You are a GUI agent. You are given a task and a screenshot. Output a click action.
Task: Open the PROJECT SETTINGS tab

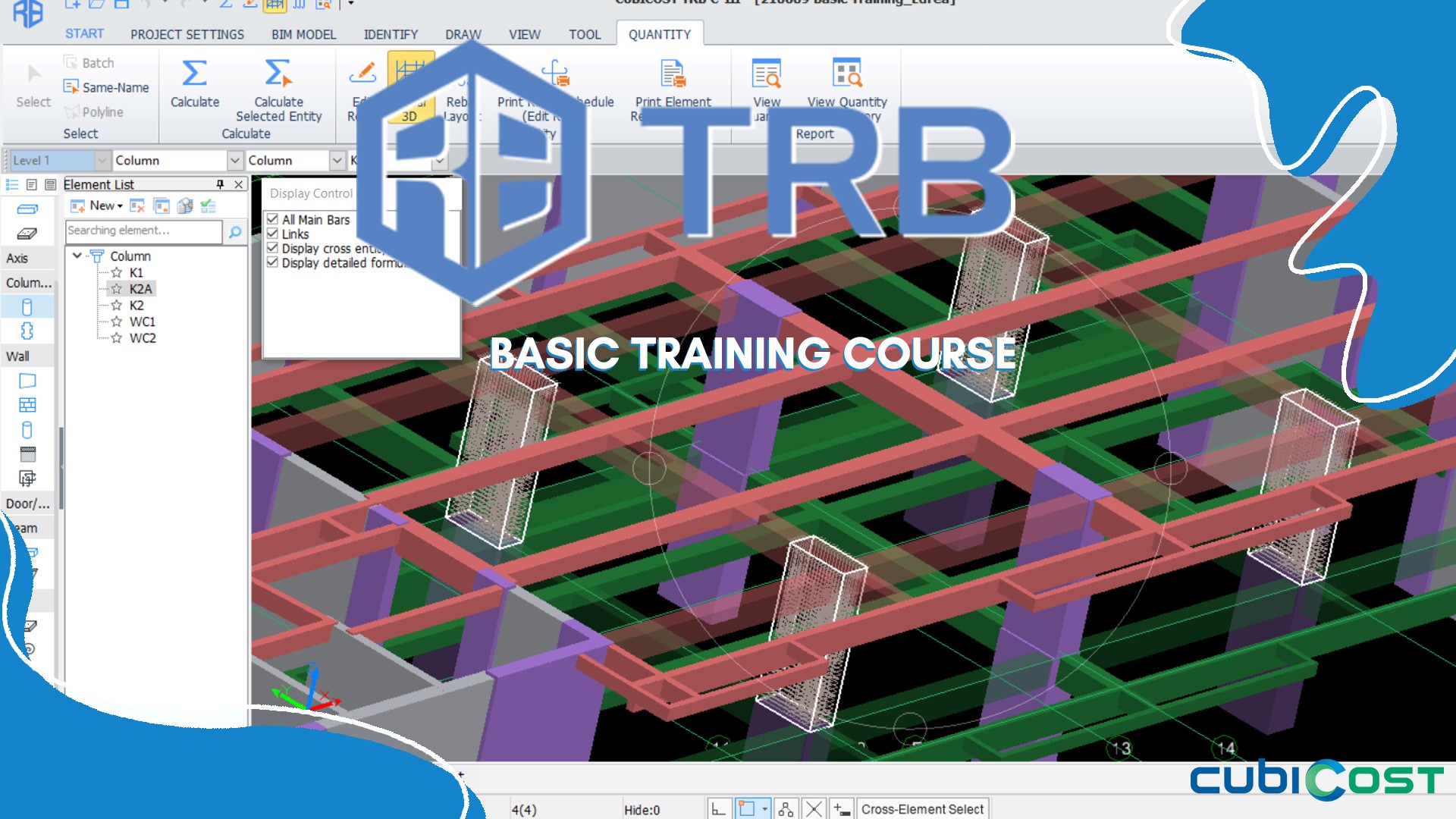click(187, 34)
